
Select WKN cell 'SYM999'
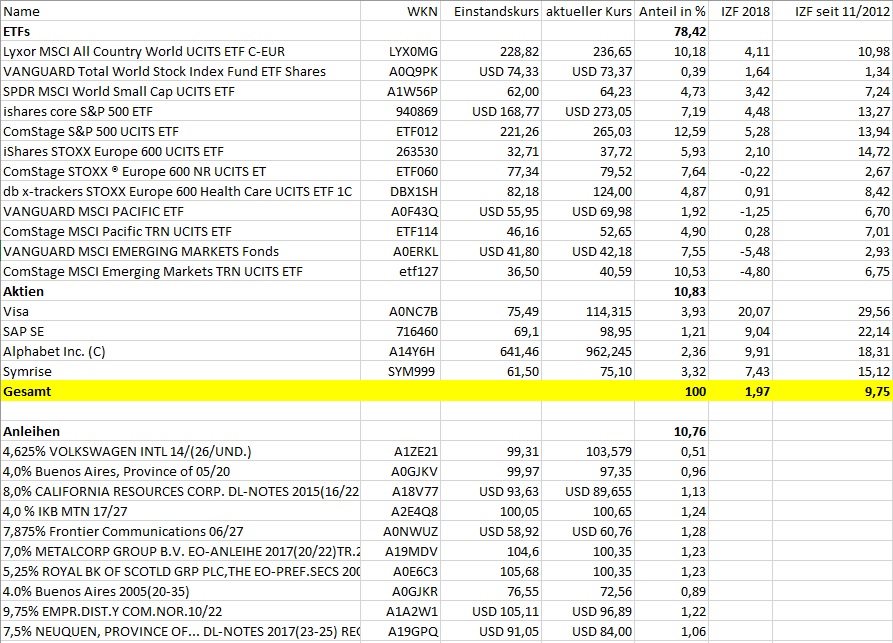[400, 371]
